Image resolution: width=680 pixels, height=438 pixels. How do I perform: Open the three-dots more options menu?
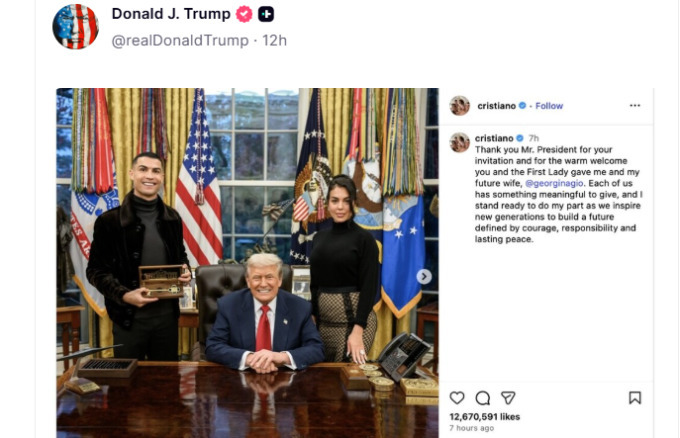pyautogui.click(x=635, y=105)
